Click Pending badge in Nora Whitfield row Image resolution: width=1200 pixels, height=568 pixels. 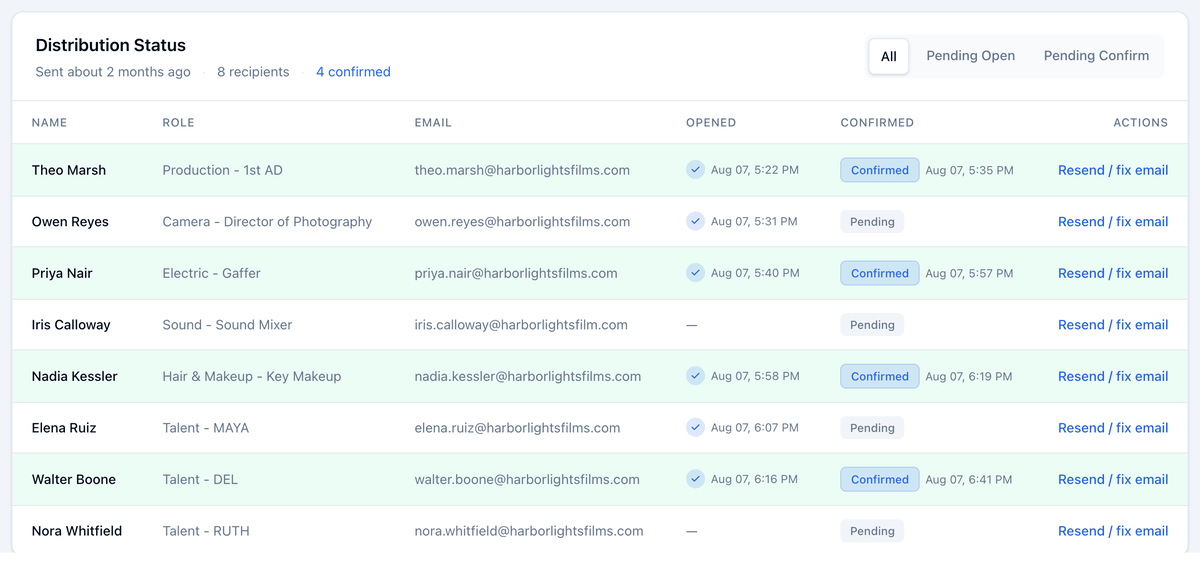tap(872, 531)
